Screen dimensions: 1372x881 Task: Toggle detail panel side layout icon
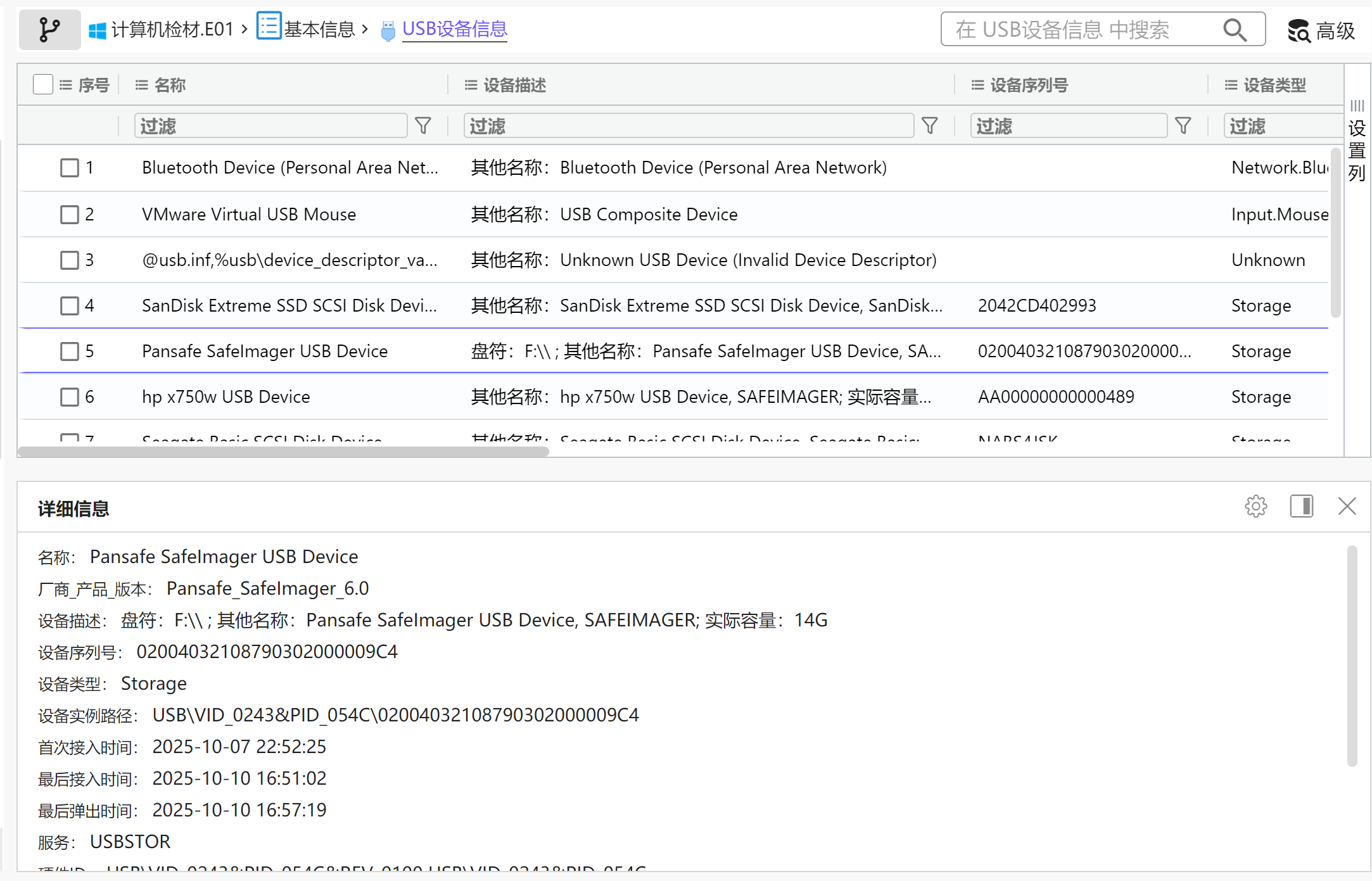1301,507
